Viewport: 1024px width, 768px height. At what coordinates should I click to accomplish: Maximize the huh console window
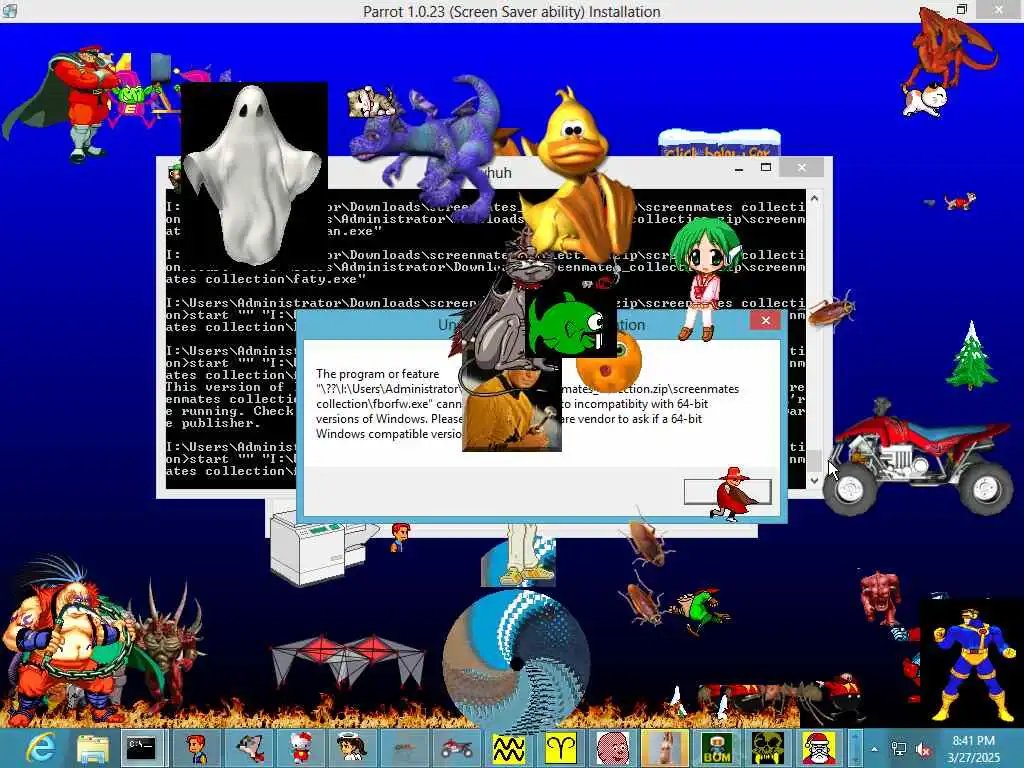pyautogui.click(x=766, y=168)
